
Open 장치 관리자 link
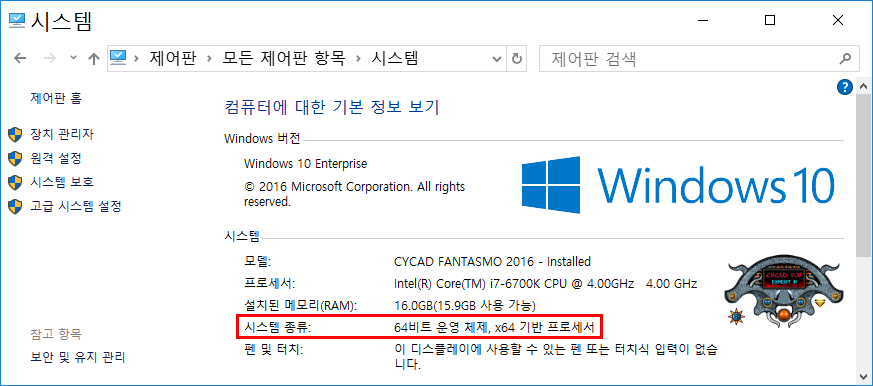click(x=62, y=134)
